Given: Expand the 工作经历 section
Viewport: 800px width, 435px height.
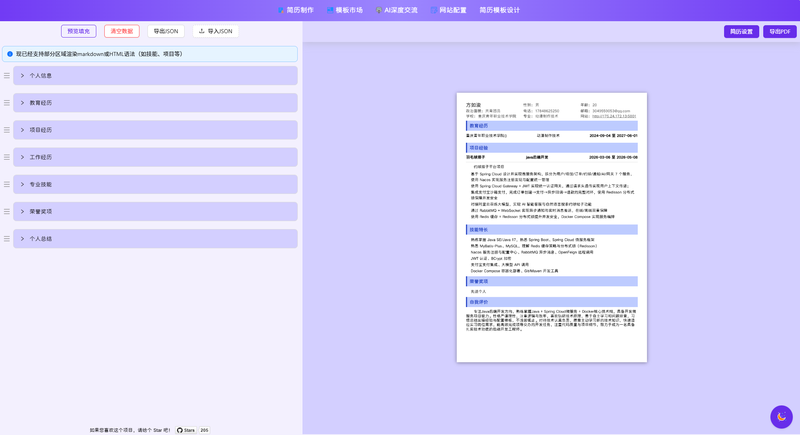Looking at the screenshot, I should 155,157.
